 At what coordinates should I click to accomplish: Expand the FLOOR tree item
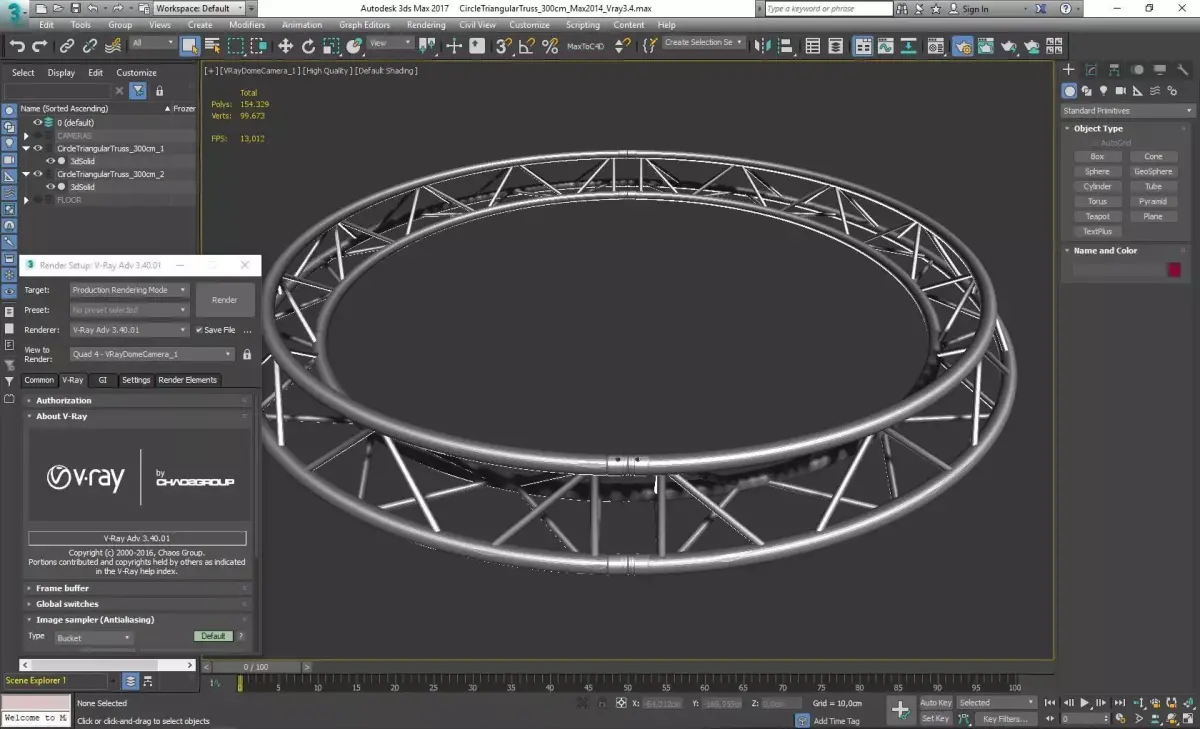click(x=27, y=200)
